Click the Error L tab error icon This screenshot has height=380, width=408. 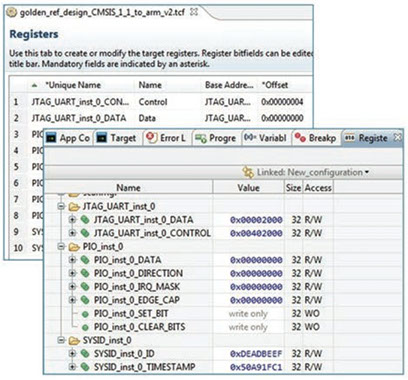152,137
